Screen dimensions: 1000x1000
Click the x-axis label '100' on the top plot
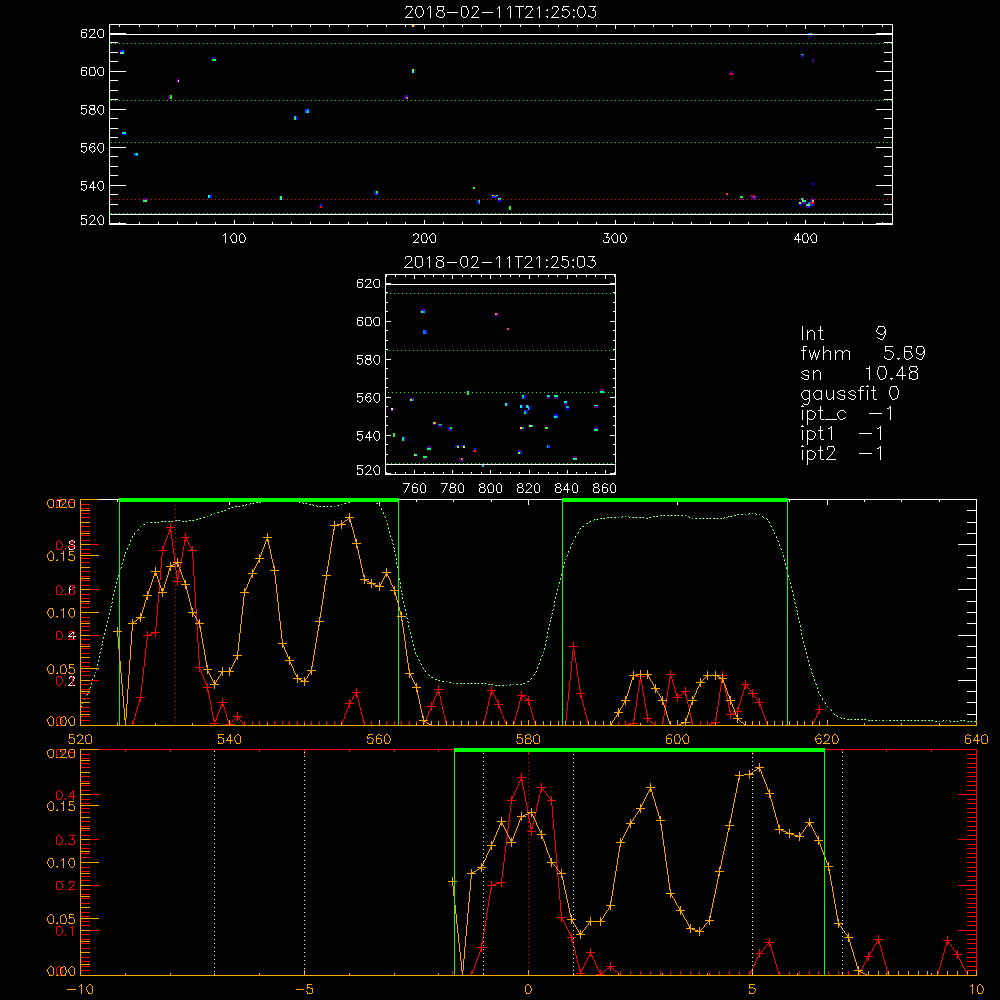tap(234, 239)
